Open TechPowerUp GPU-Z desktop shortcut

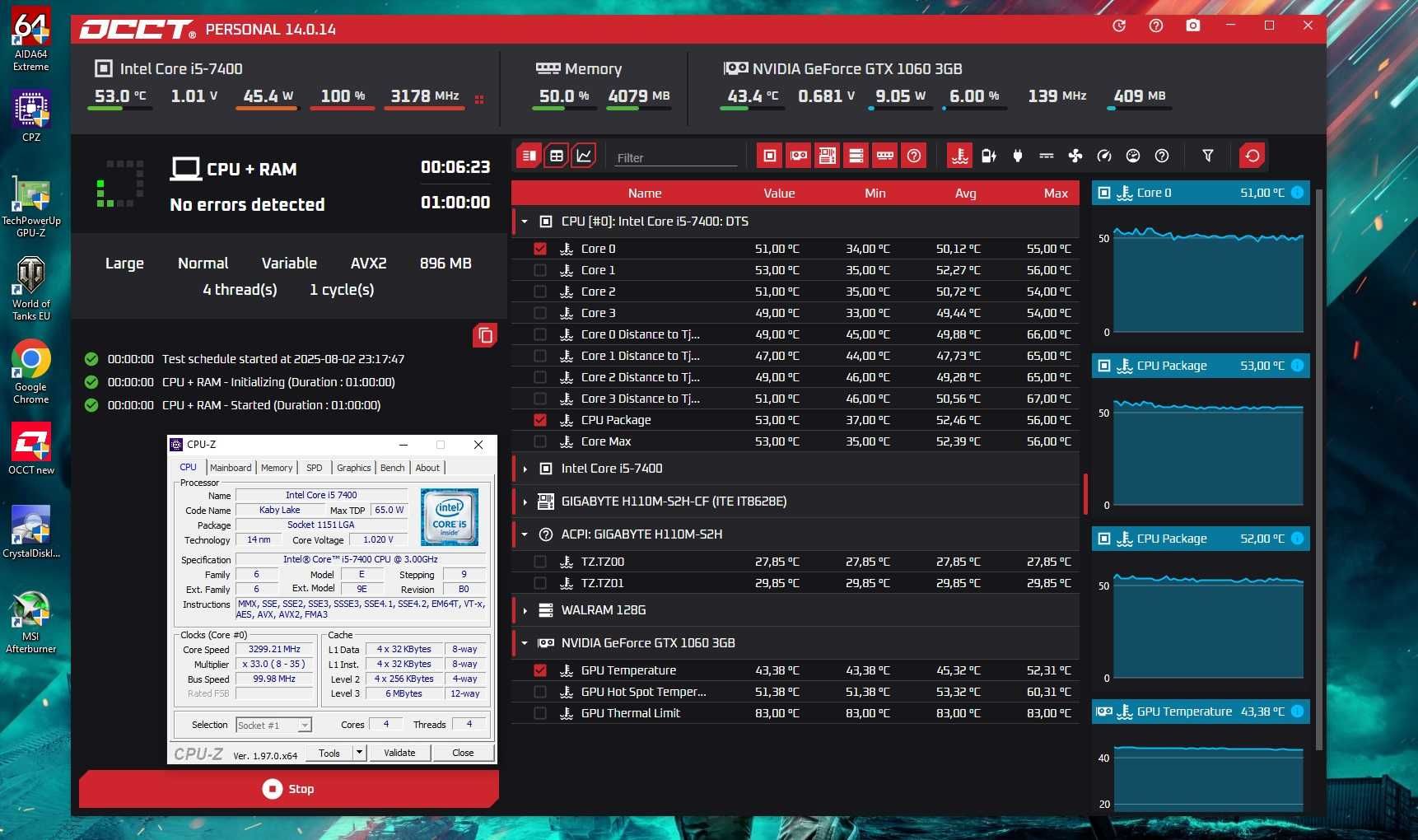30,206
